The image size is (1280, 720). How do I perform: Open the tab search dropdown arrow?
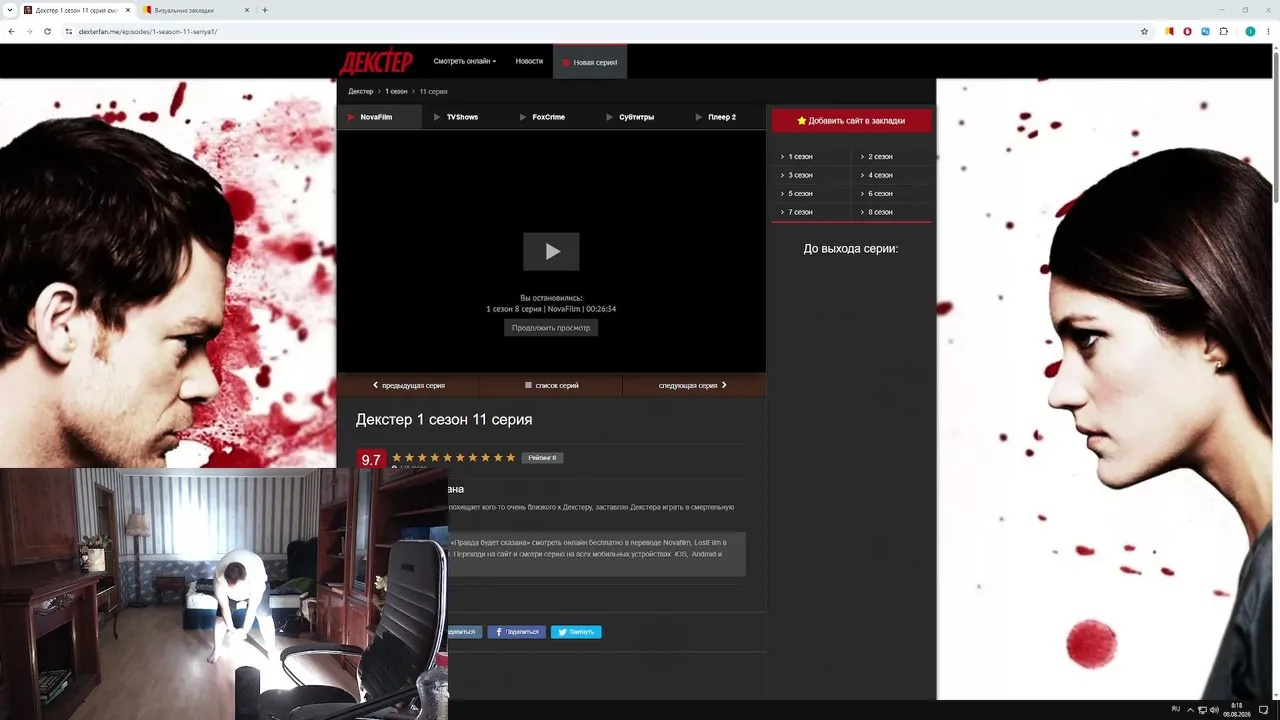point(9,10)
